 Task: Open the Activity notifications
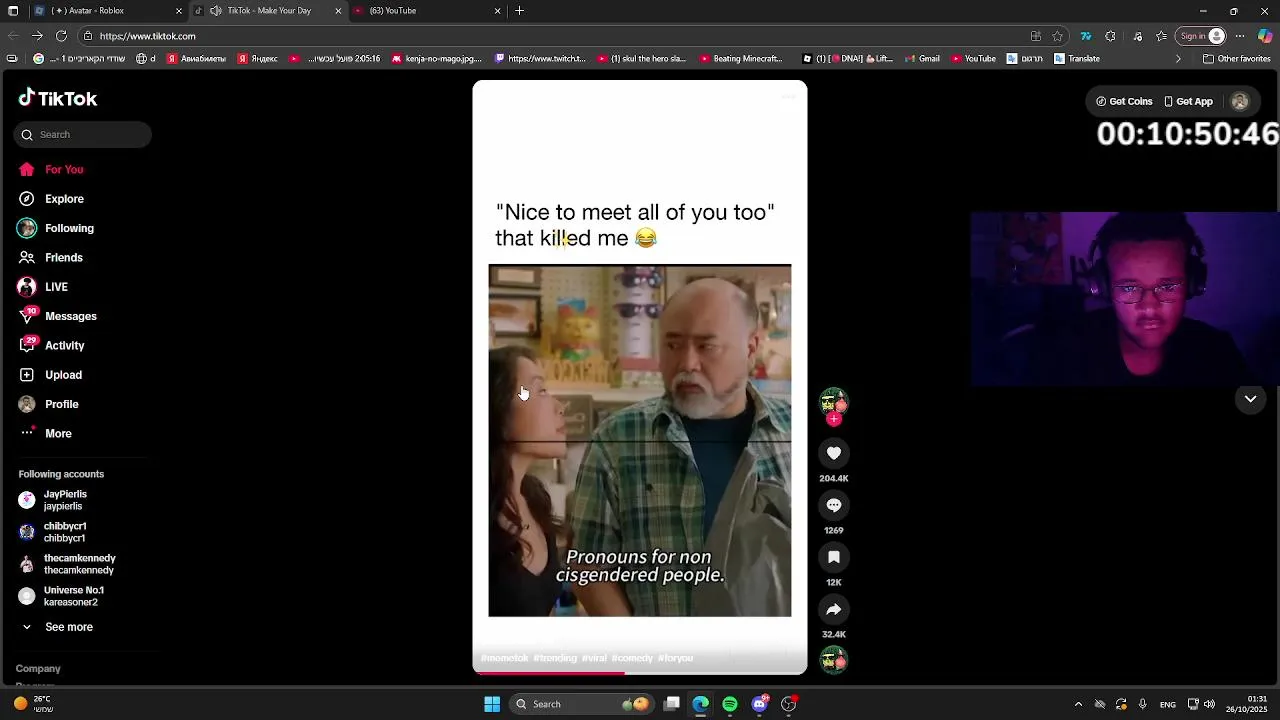(x=51, y=345)
